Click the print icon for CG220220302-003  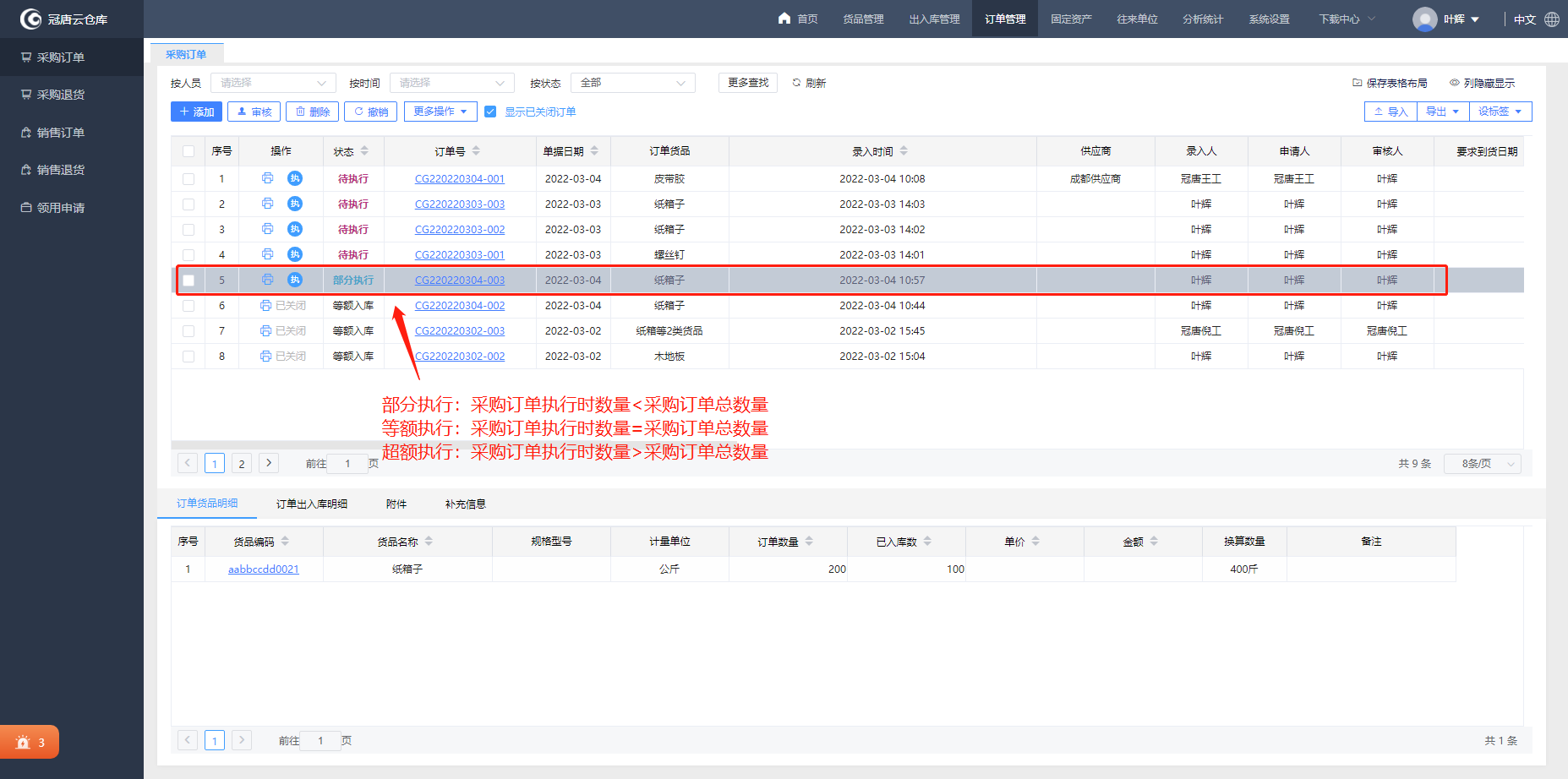click(265, 331)
